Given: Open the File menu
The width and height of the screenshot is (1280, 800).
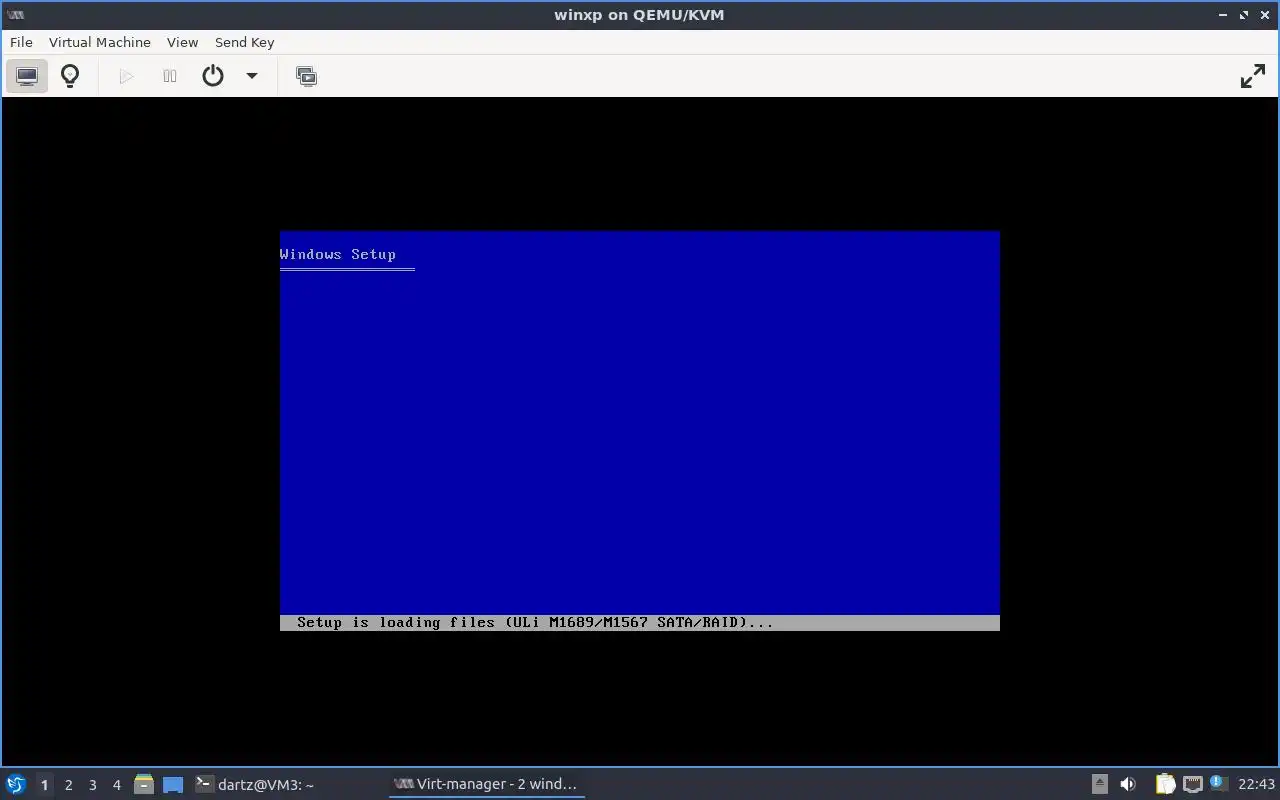Looking at the screenshot, I should (21, 42).
